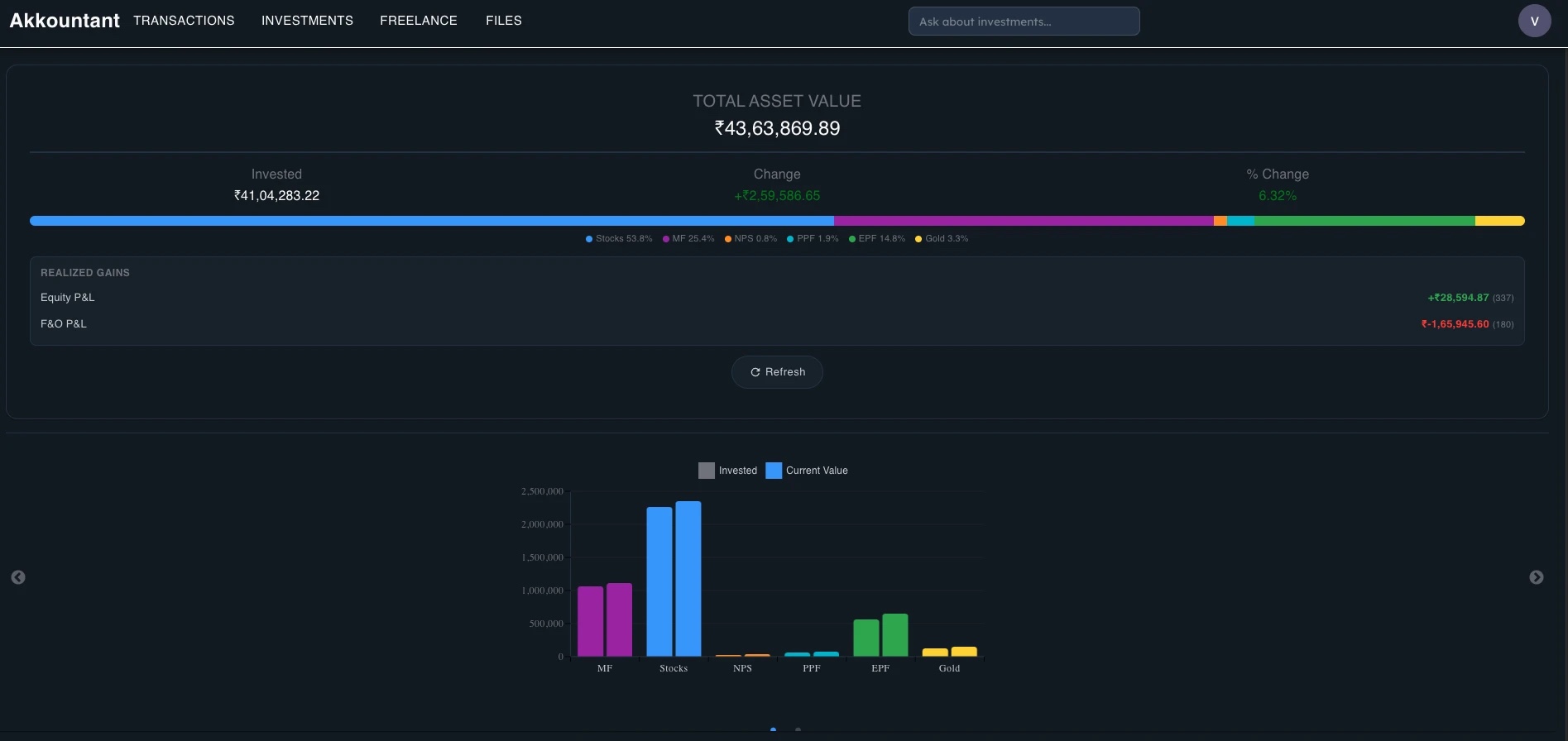The height and width of the screenshot is (741, 1568).
Task: Open the Investments tab
Action: (307, 21)
